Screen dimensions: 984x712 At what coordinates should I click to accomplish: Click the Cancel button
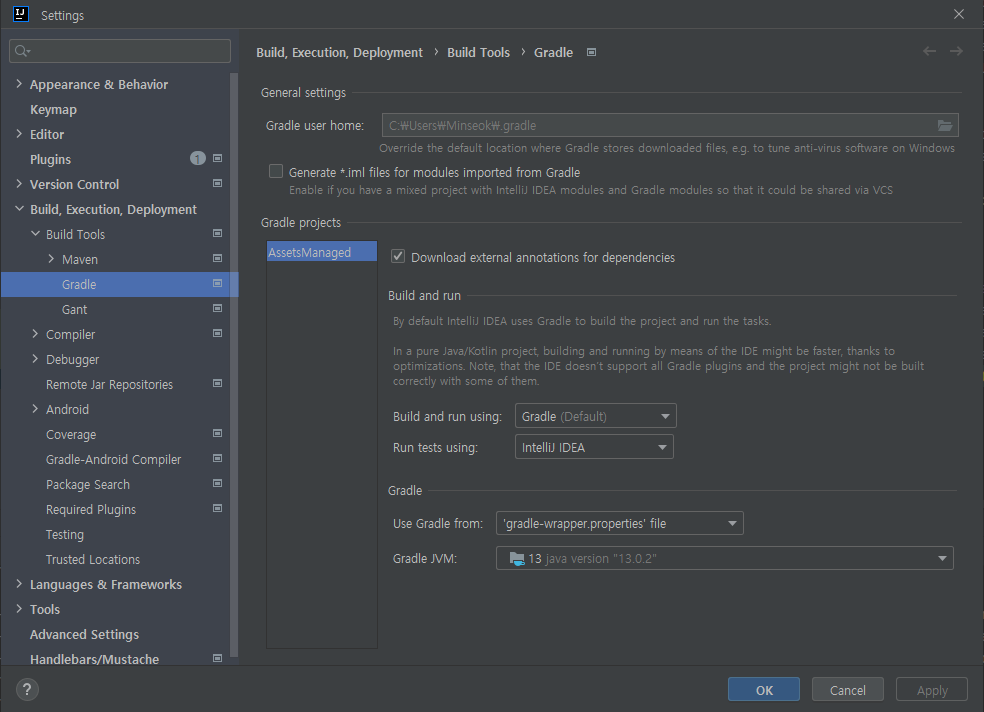[x=847, y=689]
